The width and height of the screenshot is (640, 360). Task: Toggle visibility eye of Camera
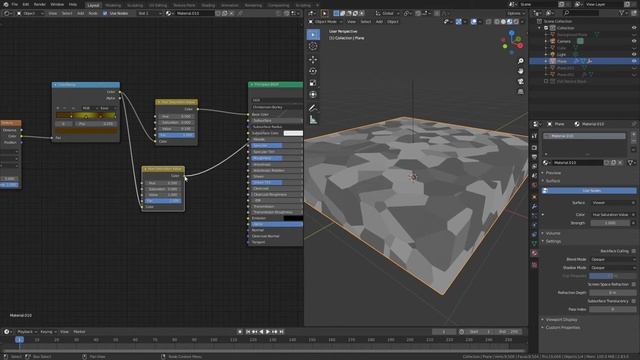pyautogui.click(x=634, y=41)
